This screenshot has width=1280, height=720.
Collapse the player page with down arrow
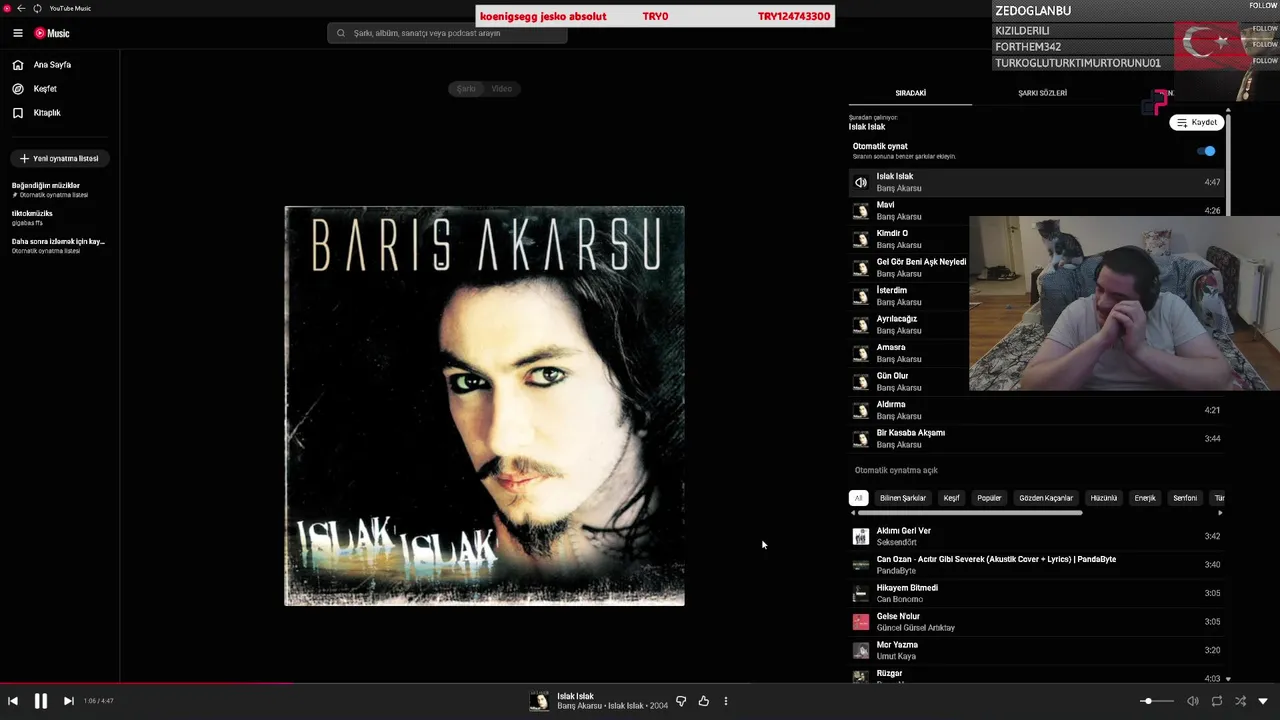[1263, 701]
